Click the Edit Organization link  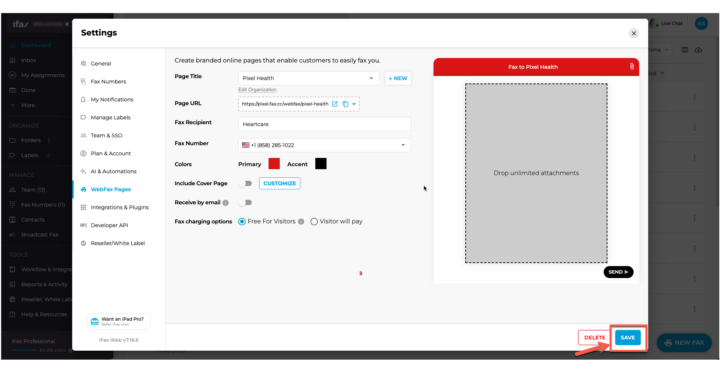pos(257,89)
